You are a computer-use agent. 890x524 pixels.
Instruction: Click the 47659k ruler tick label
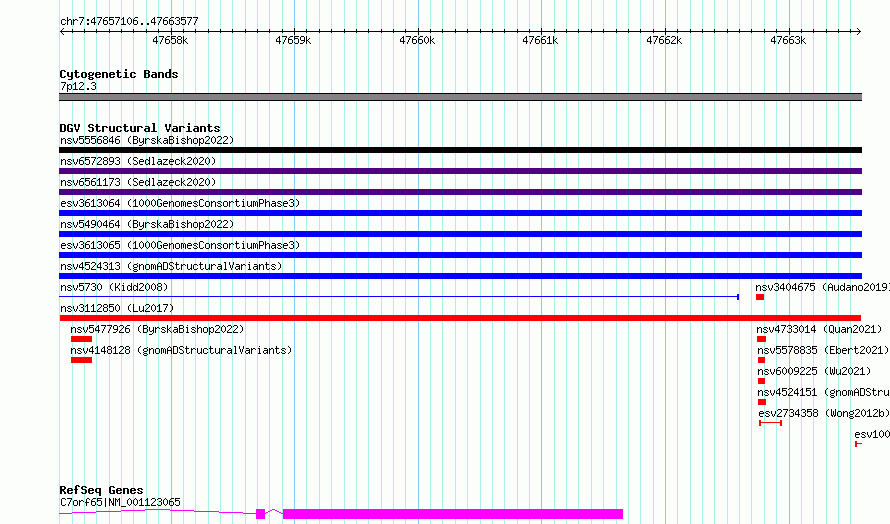[x=293, y=40]
